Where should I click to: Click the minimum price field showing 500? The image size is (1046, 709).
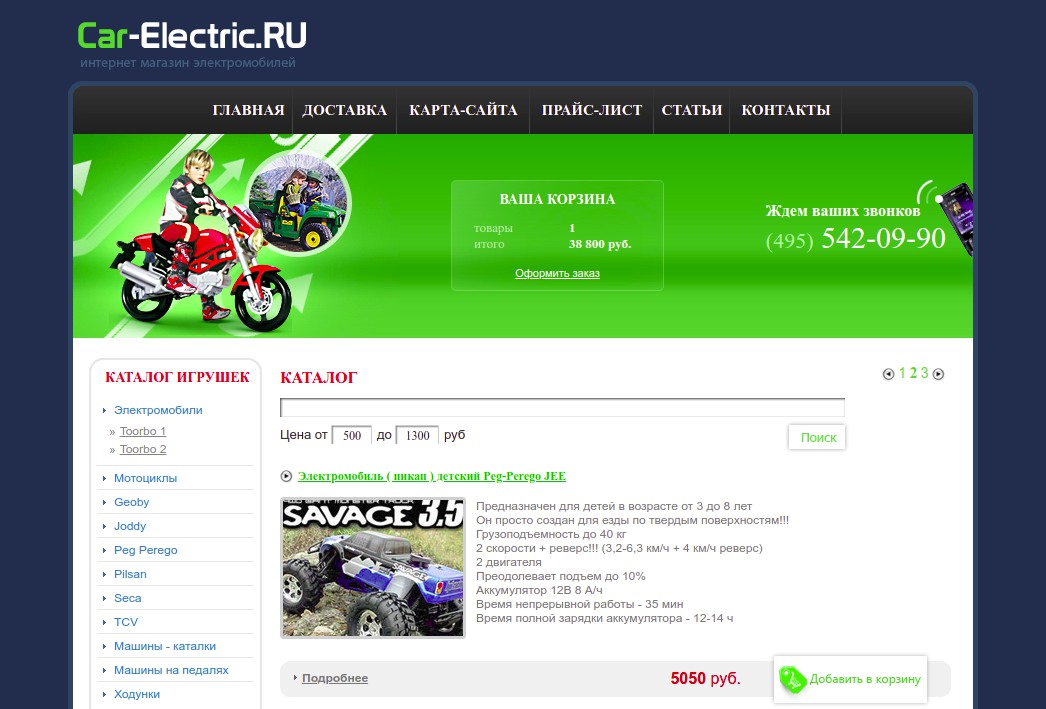click(x=352, y=436)
